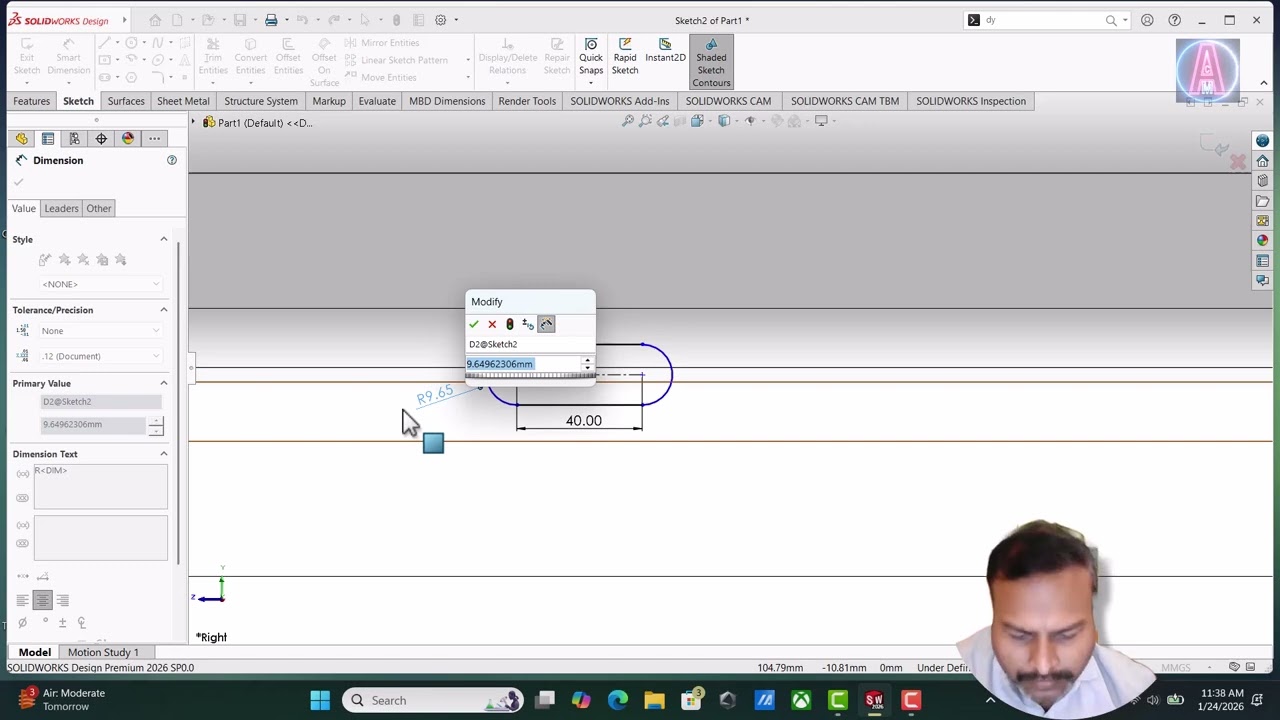Open the tolerance type None dropdown

[x=101, y=331]
